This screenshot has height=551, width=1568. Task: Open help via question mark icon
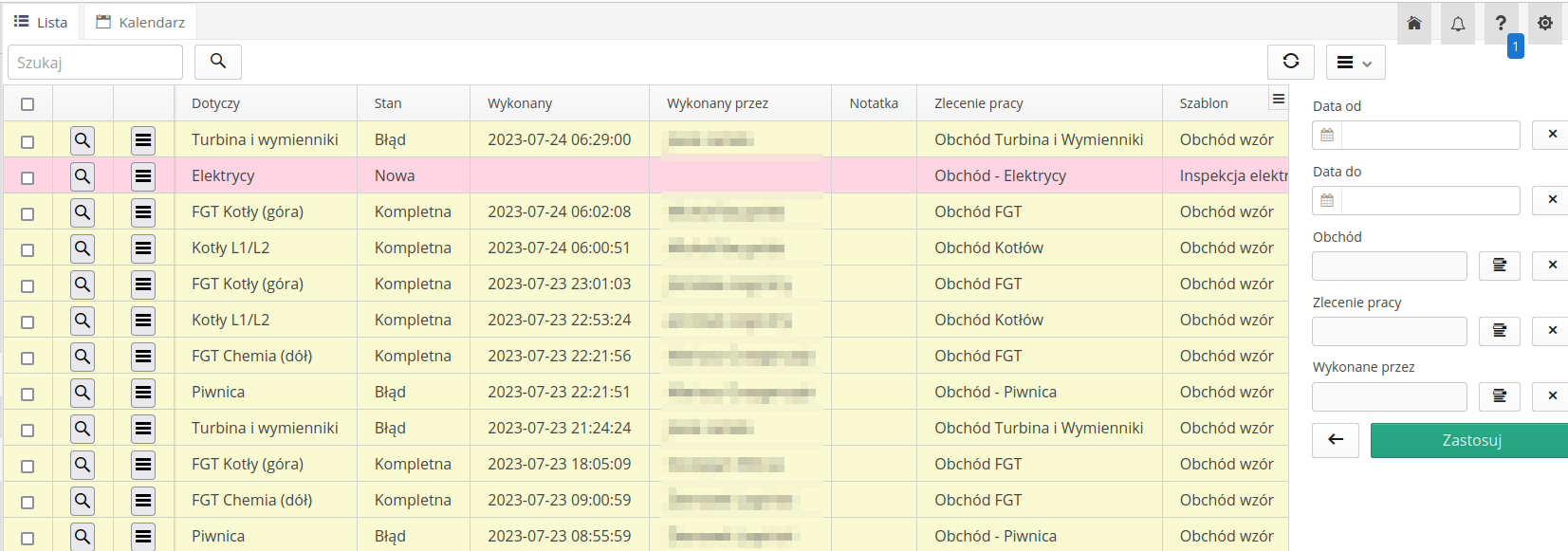click(1501, 23)
